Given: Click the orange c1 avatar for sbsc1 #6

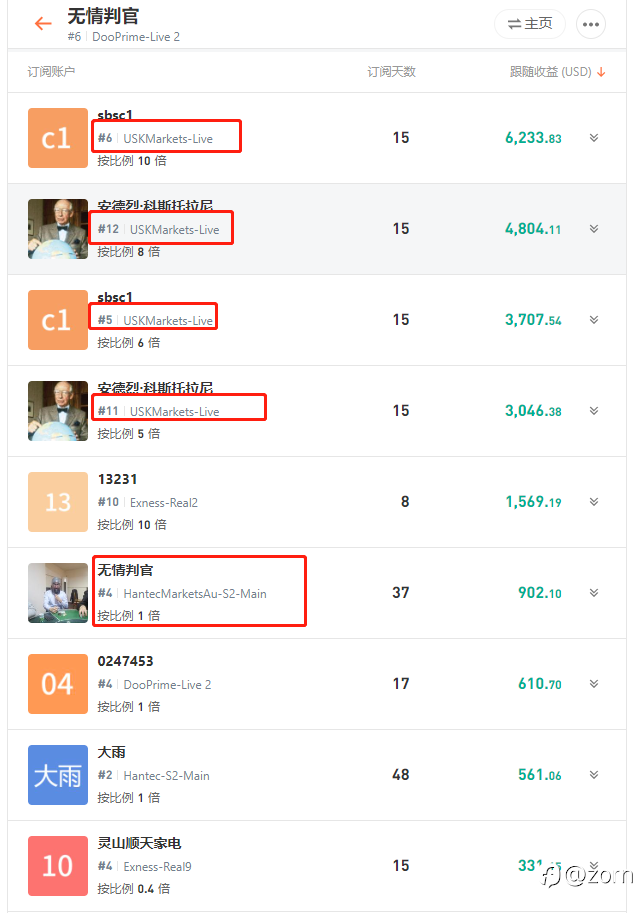Looking at the screenshot, I should (58, 138).
